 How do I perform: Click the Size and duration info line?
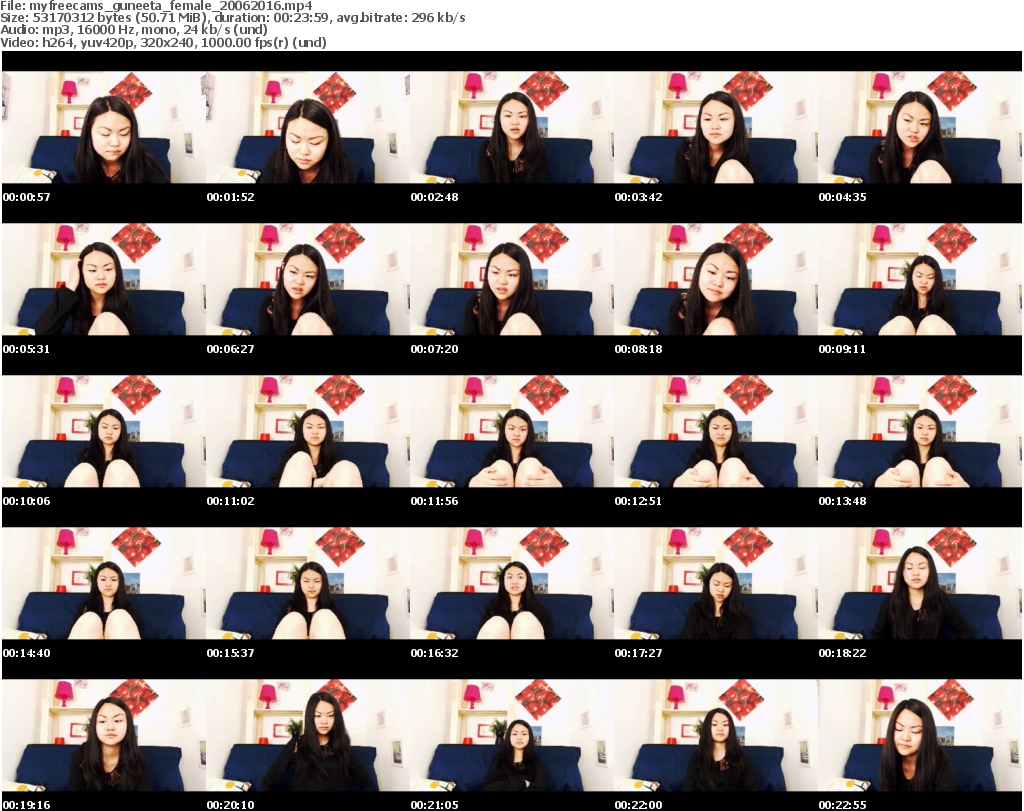[232, 18]
